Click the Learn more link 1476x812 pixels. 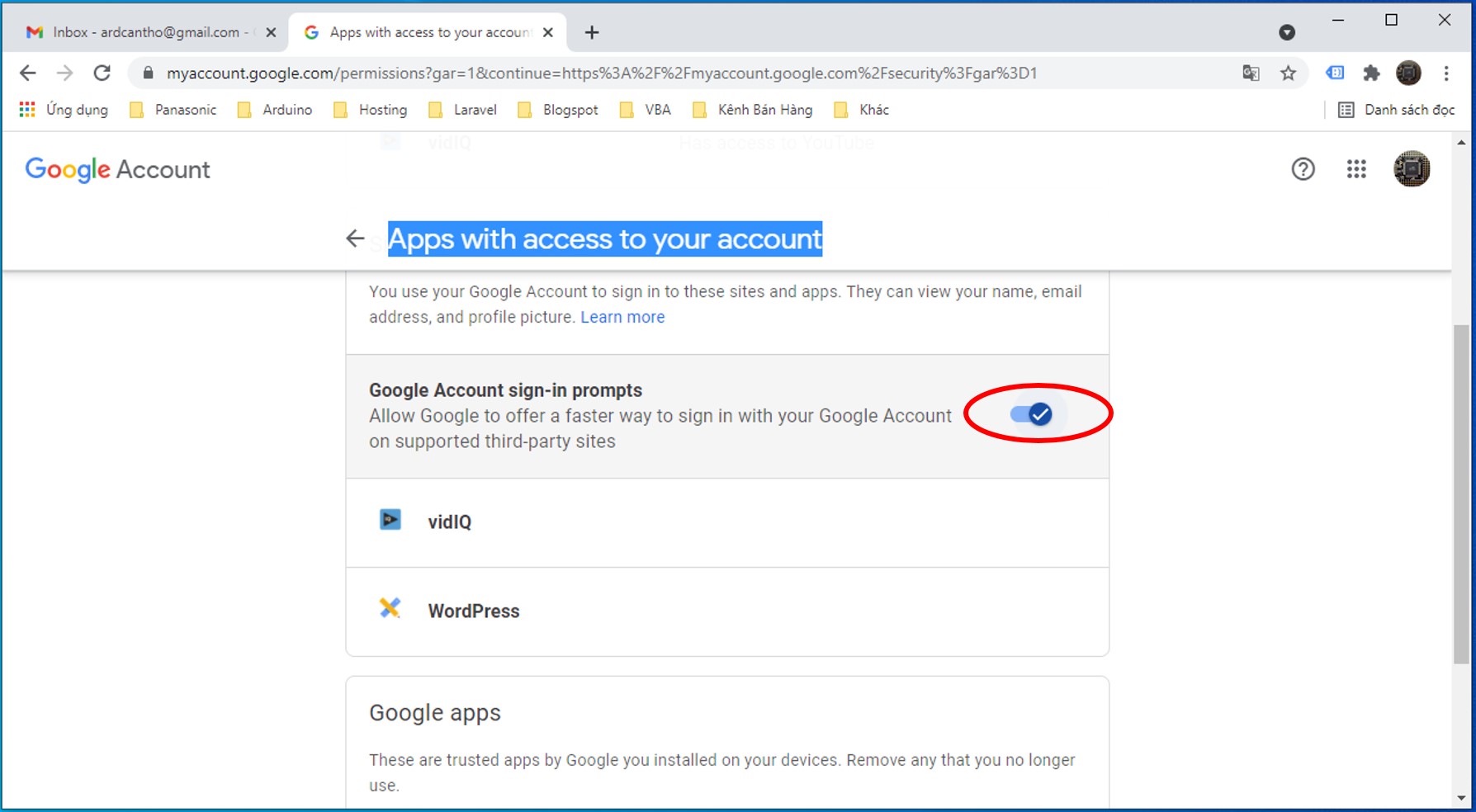(x=622, y=317)
